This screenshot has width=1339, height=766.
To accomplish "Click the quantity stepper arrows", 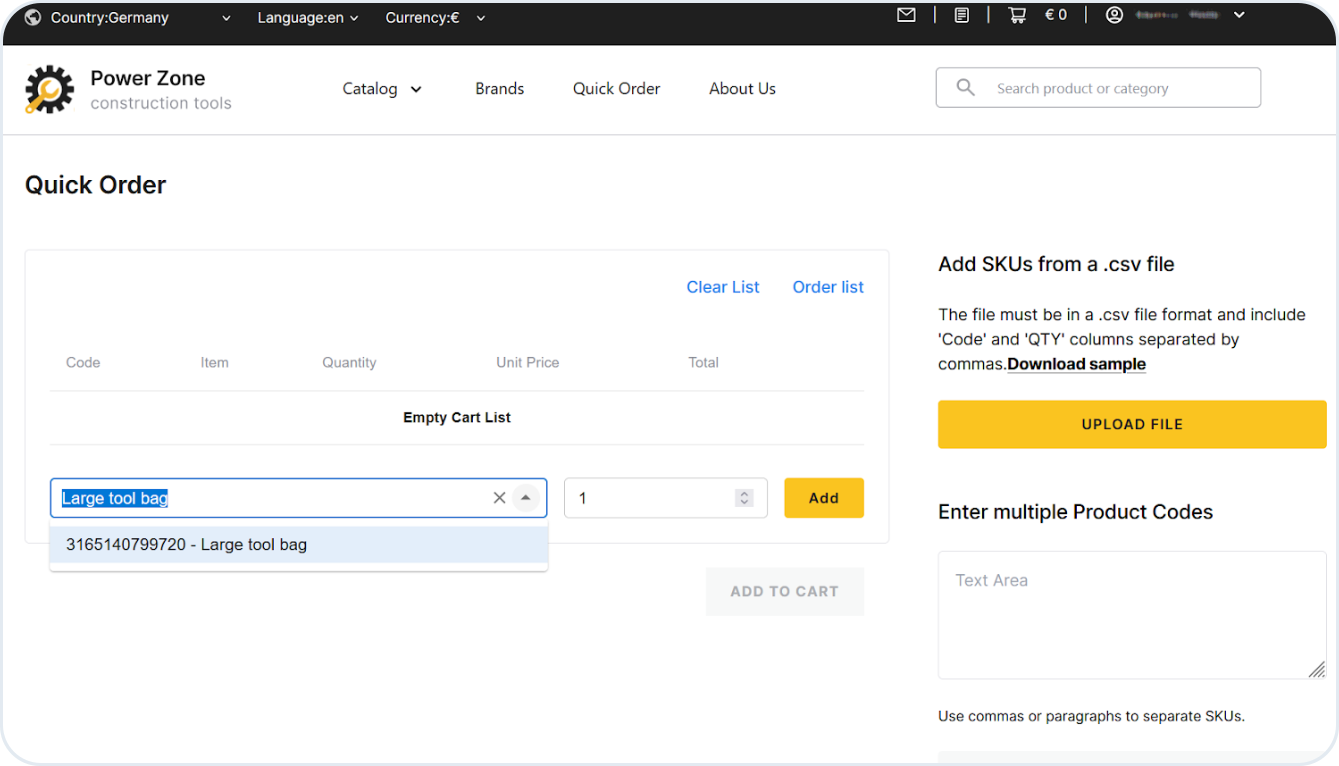I will 743,498.
